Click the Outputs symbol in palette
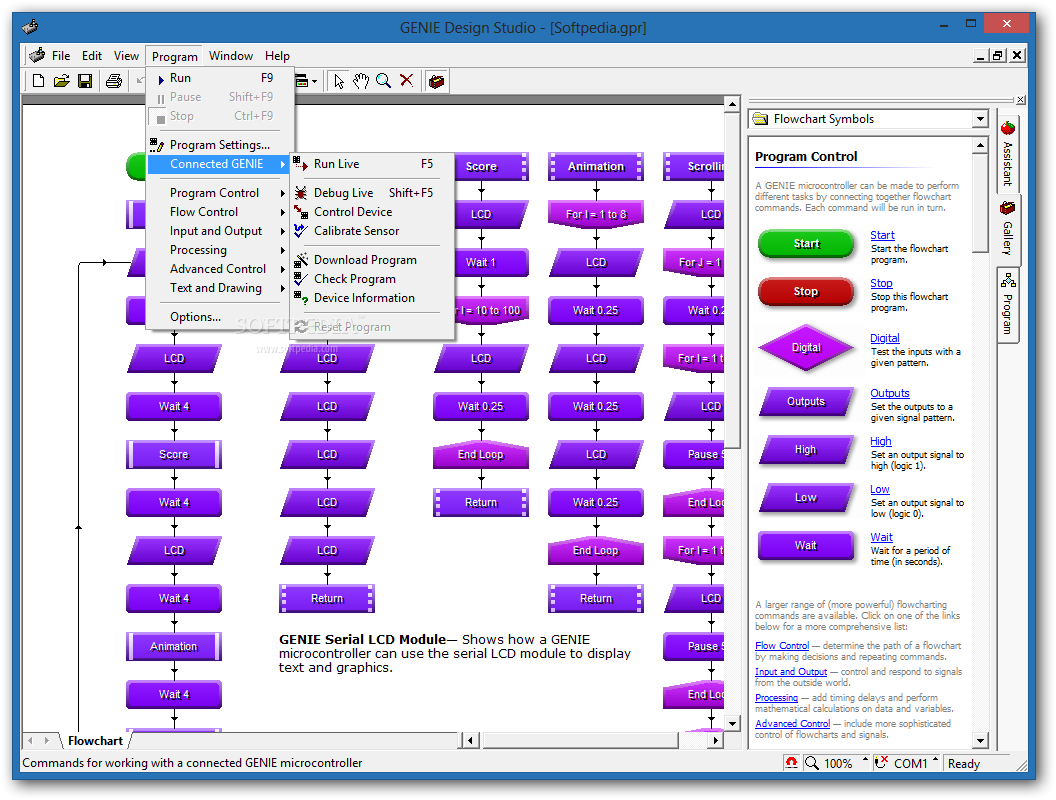 [806, 402]
